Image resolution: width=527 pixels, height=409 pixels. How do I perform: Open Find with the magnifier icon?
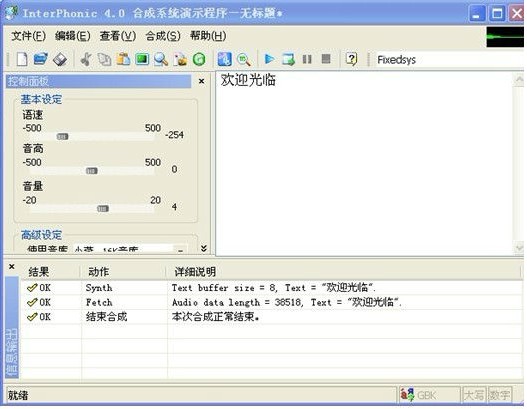pos(161,59)
